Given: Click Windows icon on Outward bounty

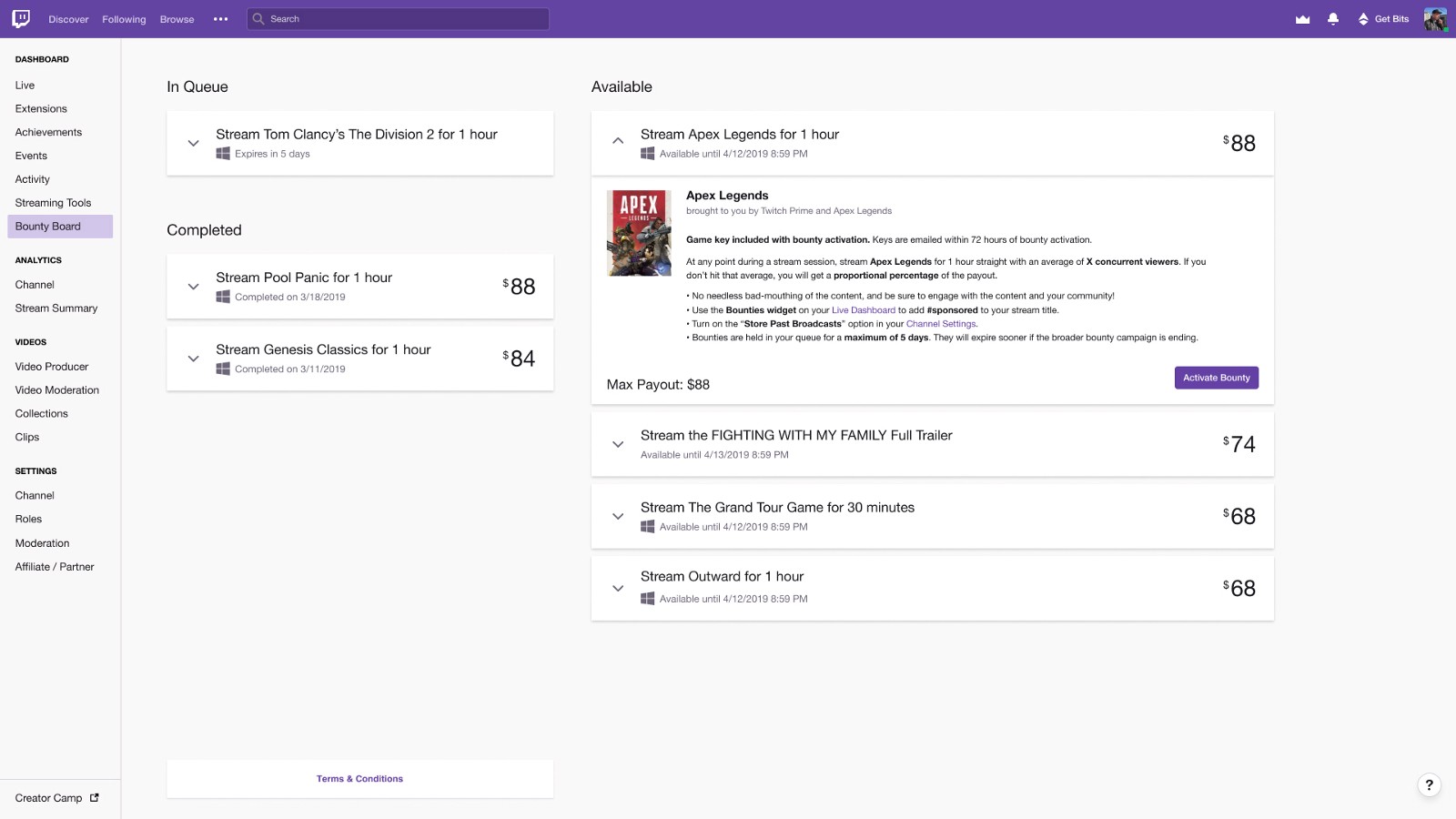Looking at the screenshot, I should [647, 599].
